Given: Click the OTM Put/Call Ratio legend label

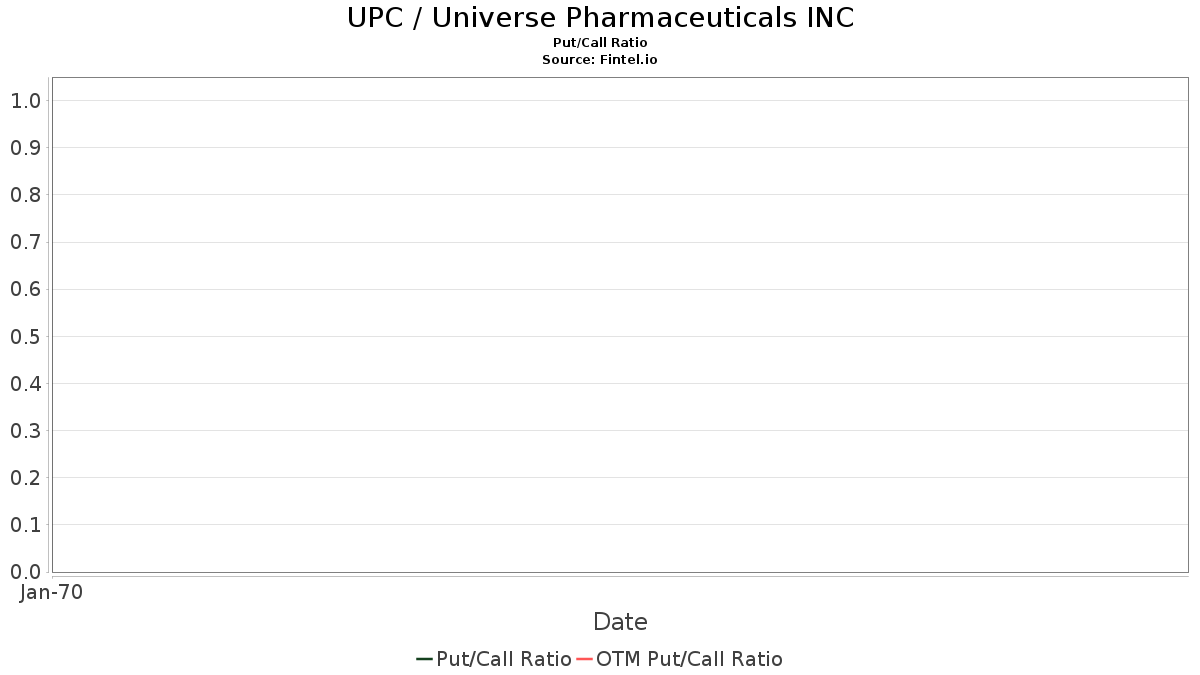Looking at the screenshot, I should [x=689, y=659].
